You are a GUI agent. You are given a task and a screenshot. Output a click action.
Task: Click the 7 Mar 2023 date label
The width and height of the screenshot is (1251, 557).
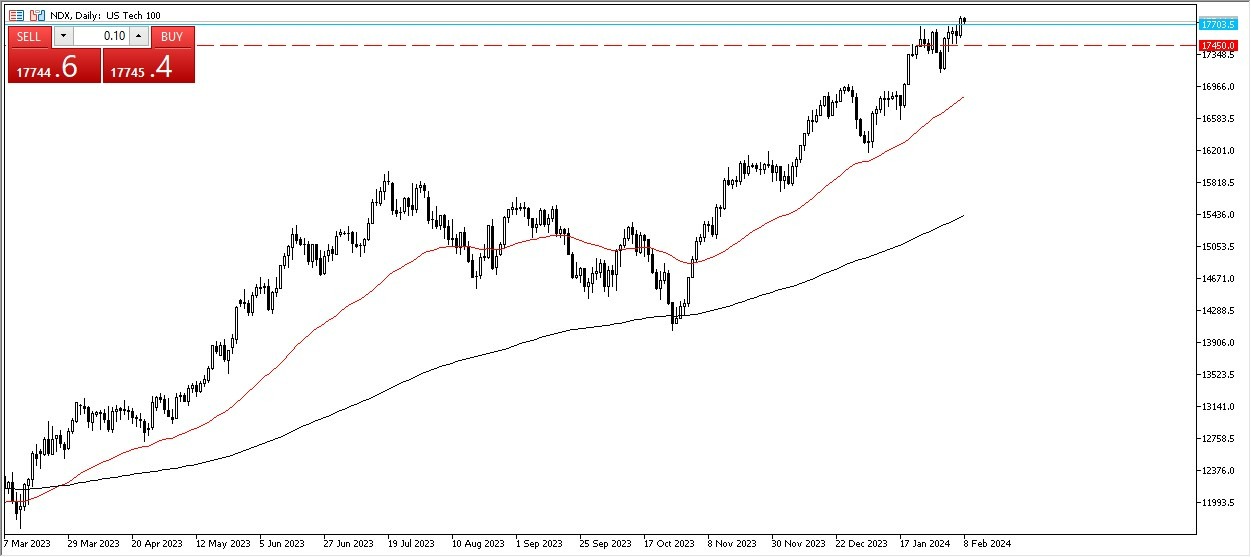[28, 544]
